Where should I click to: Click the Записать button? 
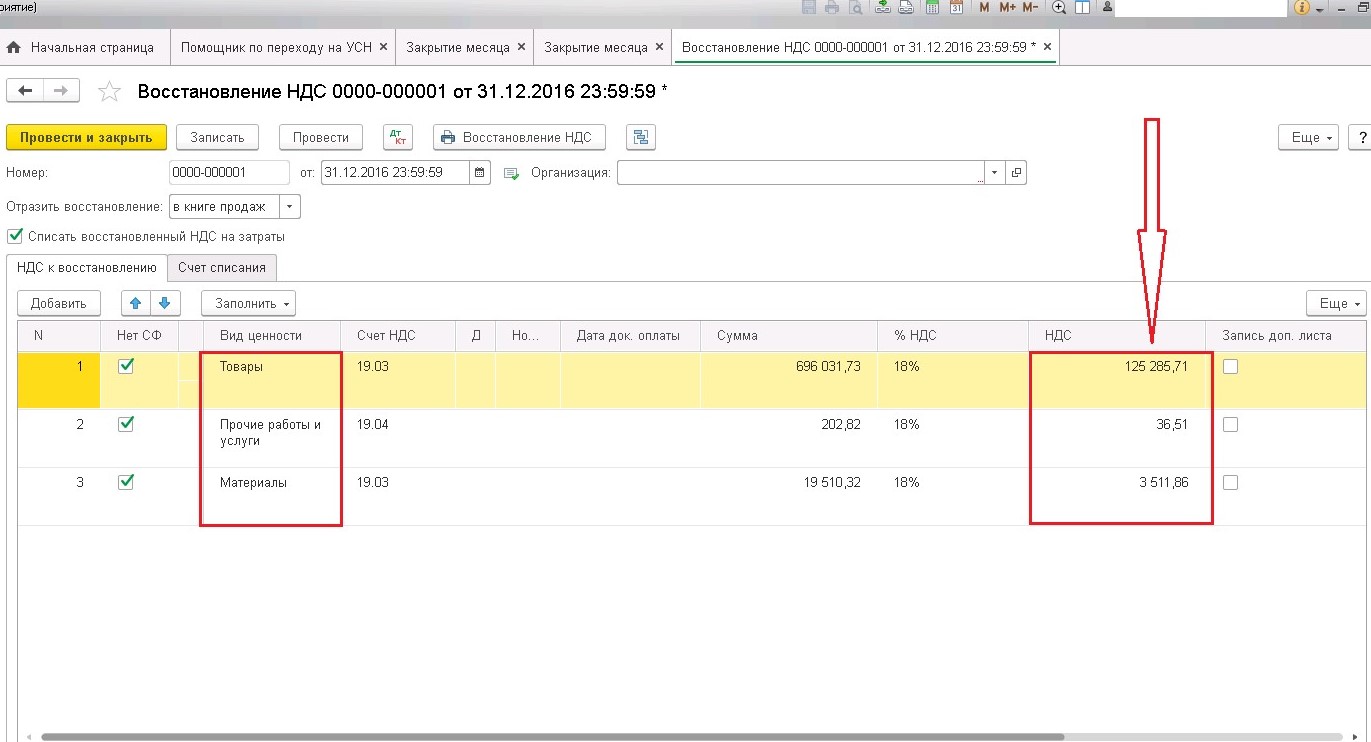tap(218, 138)
